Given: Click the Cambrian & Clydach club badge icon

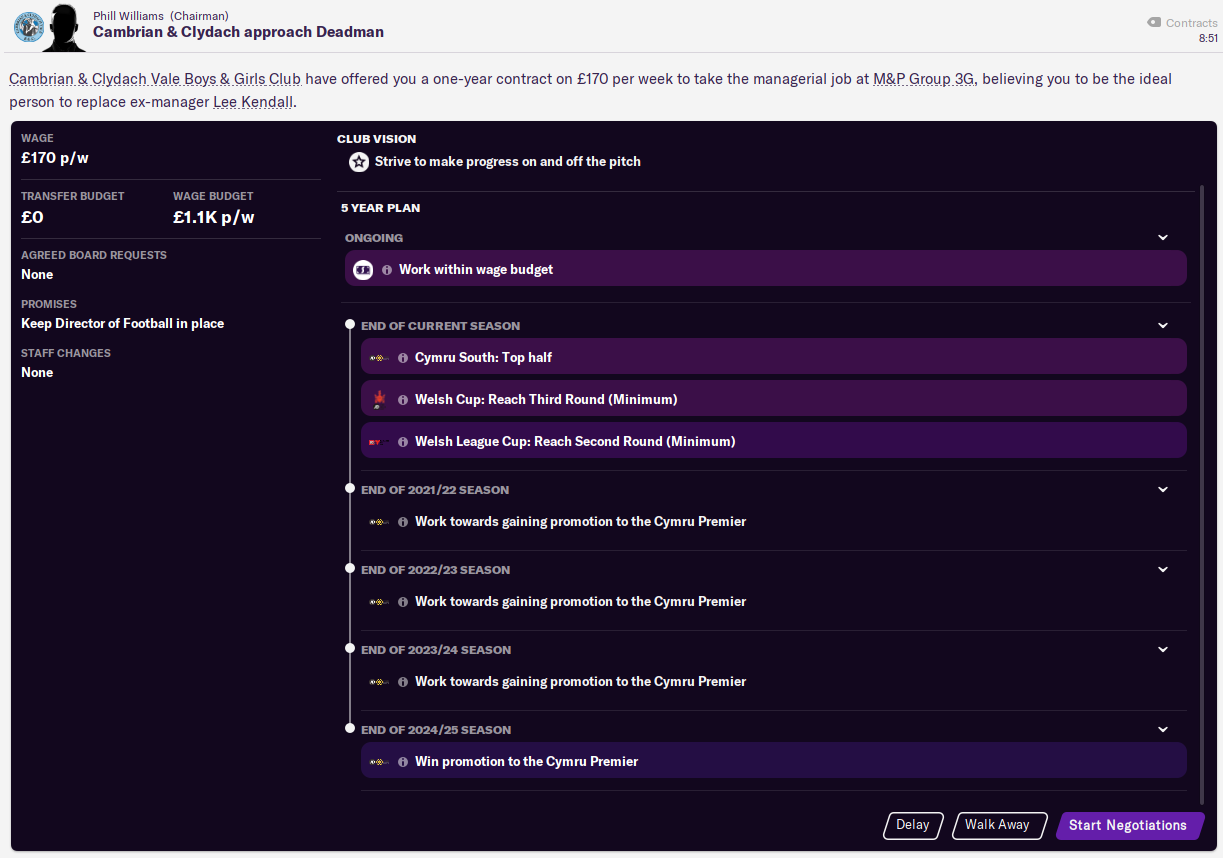Looking at the screenshot, I should (x=27, y=26).
